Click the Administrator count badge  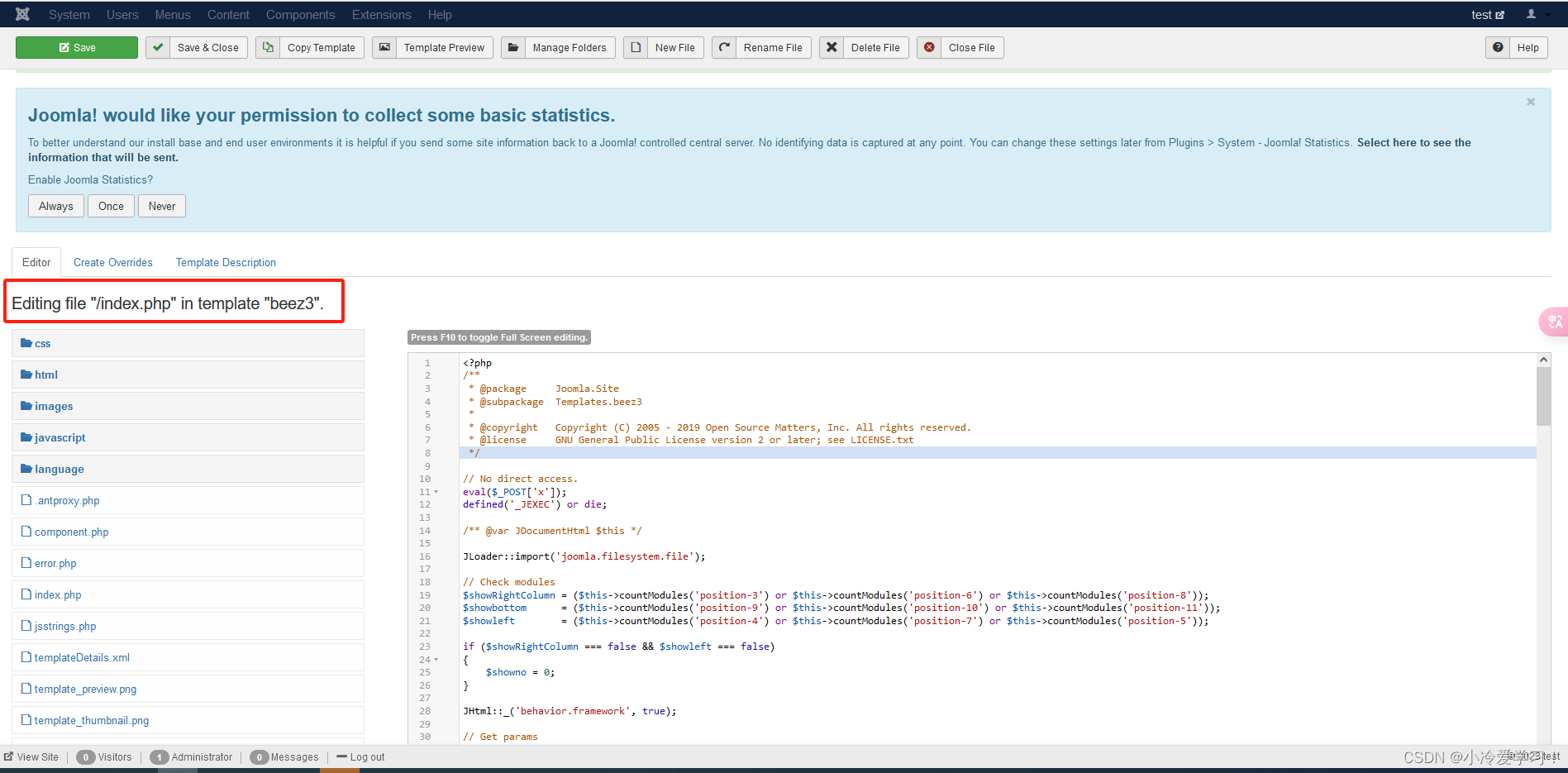(x=160, y=756)
